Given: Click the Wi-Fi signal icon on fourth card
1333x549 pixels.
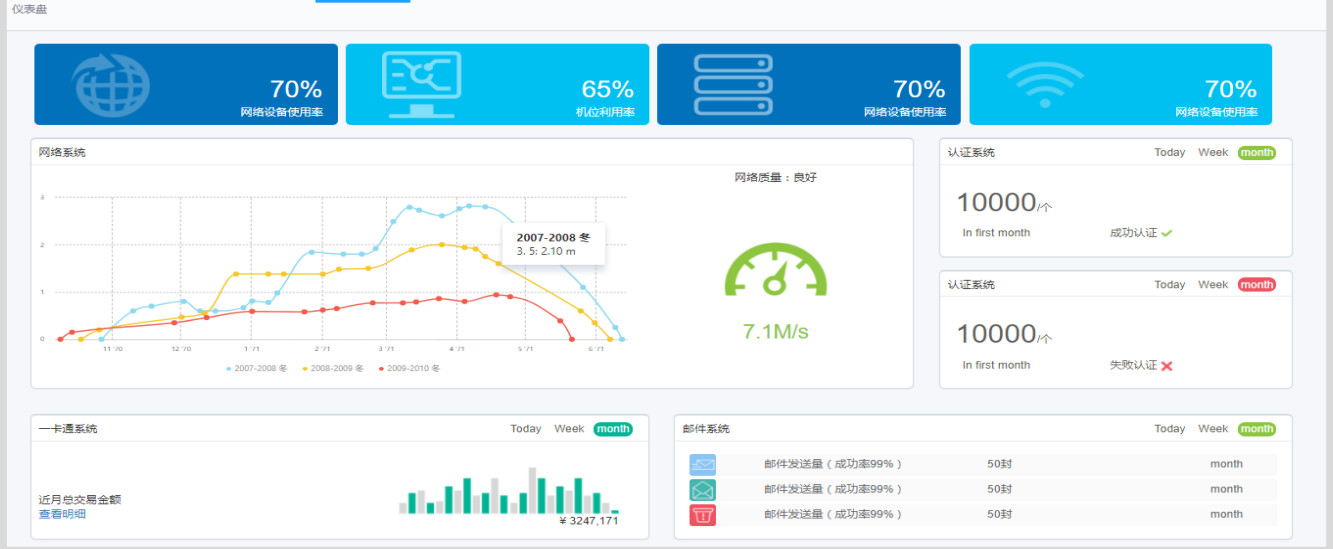Looking at the screenshot, I should tap(1045, 85).
